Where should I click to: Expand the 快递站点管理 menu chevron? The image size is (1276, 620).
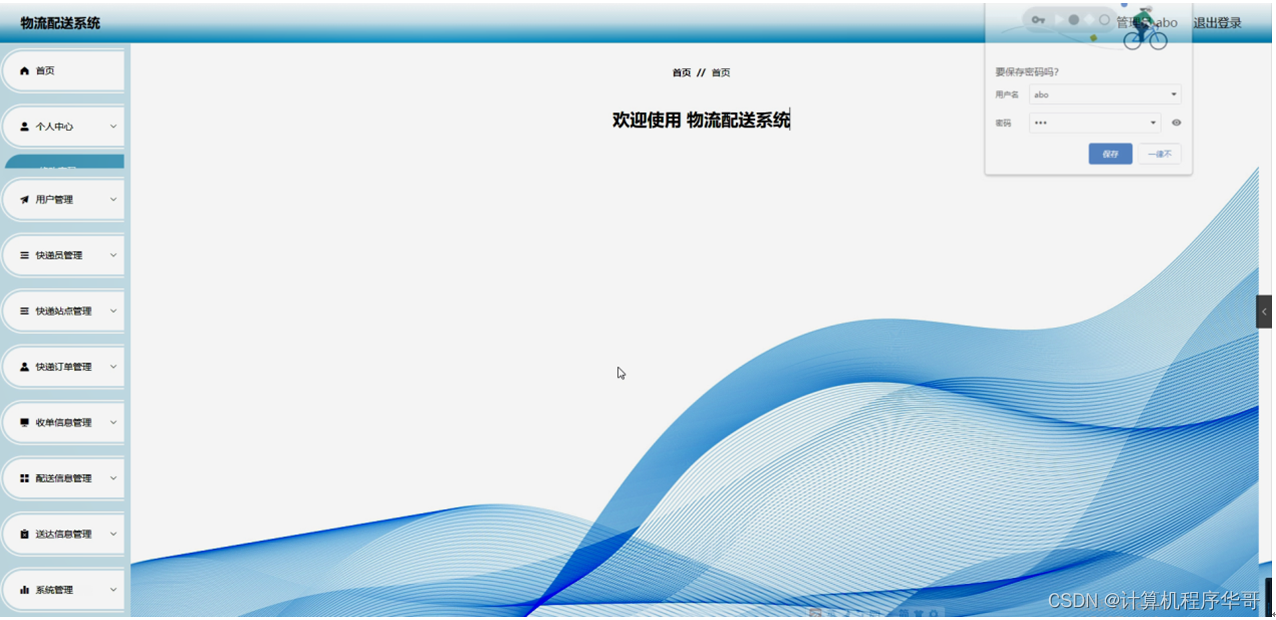(x=113, y=311)
